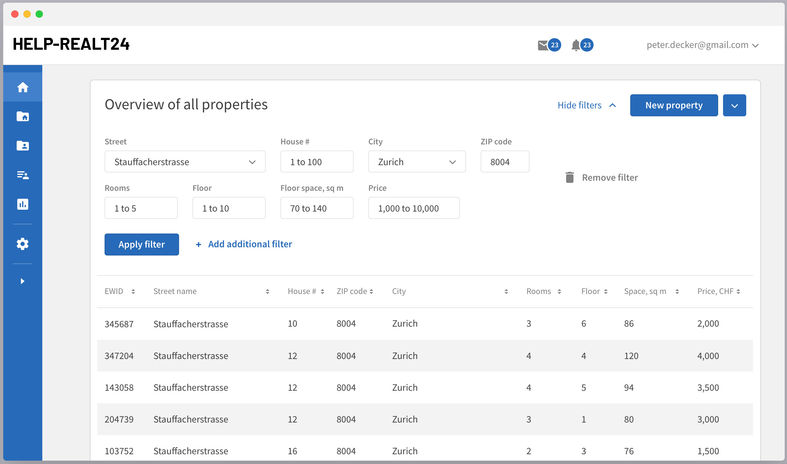Click the ZIP code input field
The width and height of the screenshot is (787, 464).
(x=504, y=162)
